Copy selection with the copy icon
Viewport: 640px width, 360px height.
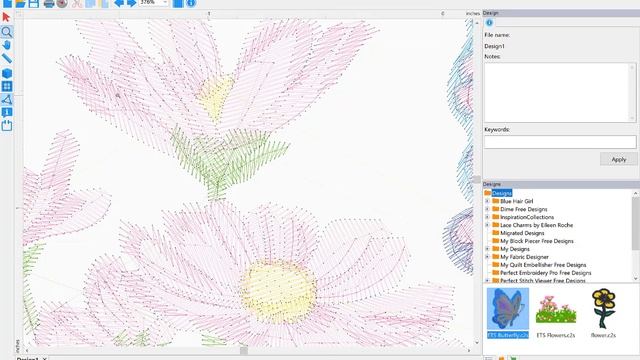(90, 3)
